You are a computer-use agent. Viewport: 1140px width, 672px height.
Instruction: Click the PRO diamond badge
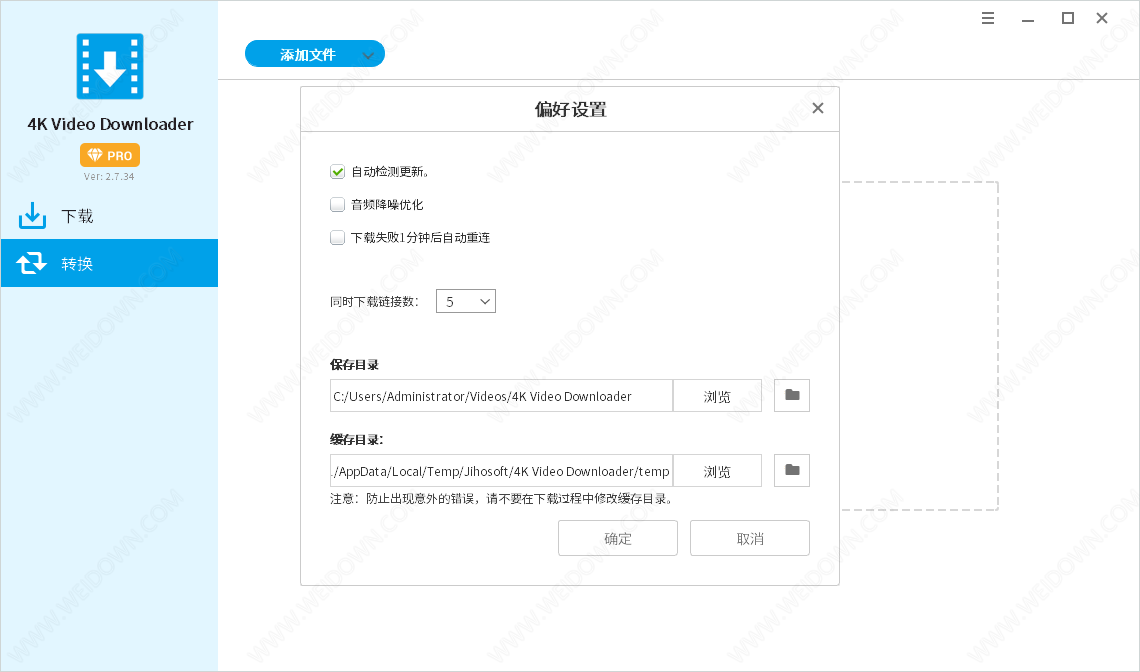tap(110, 155)
